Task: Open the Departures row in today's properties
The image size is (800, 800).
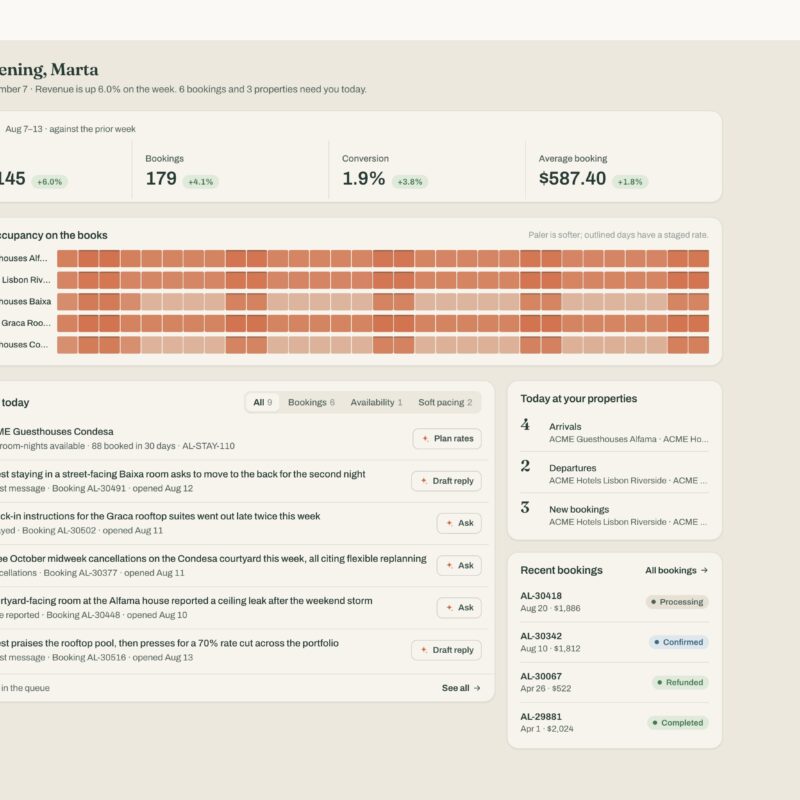Action: click(614, 473)
